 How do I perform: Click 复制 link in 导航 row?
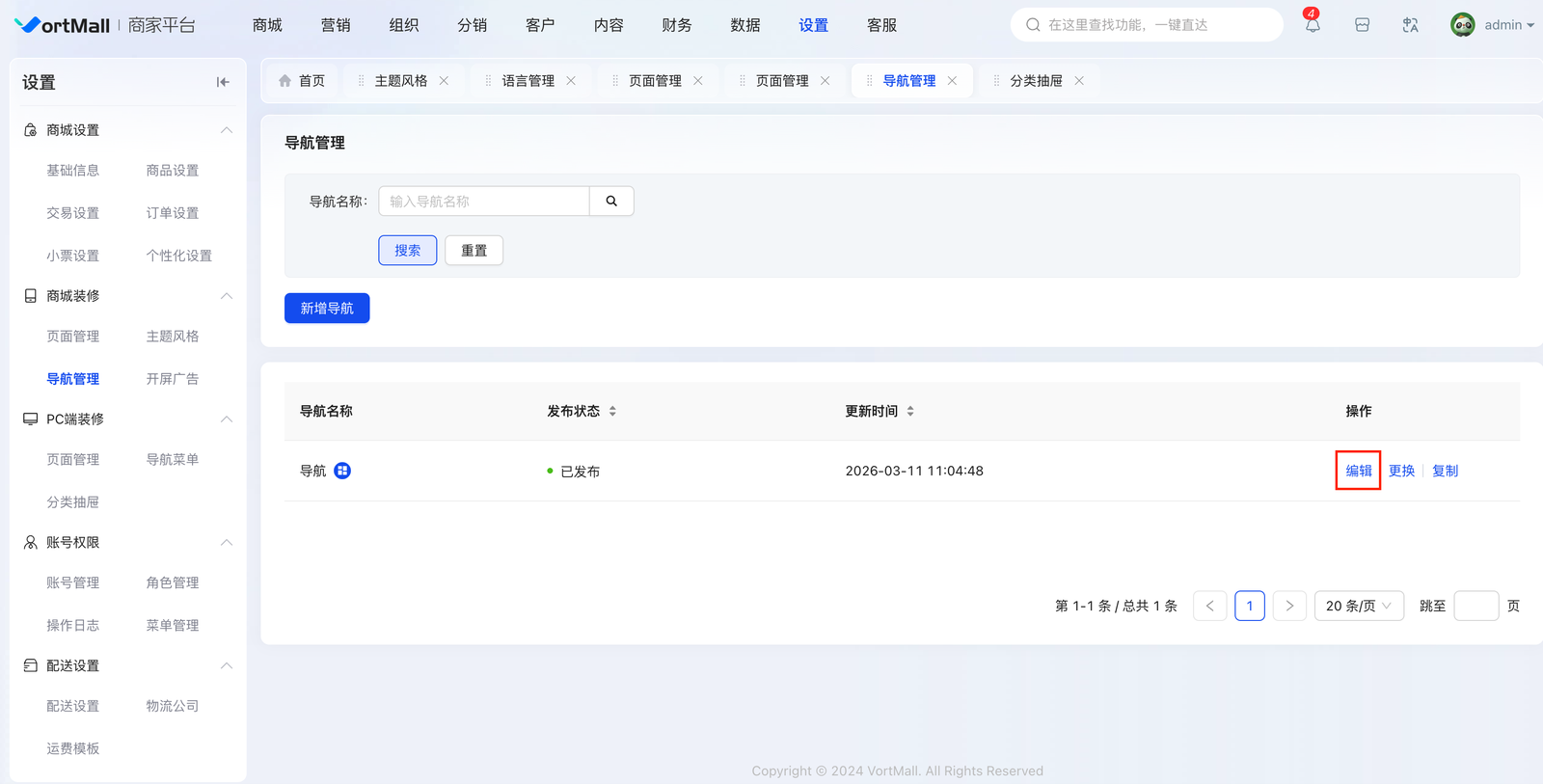(1446, 471)
